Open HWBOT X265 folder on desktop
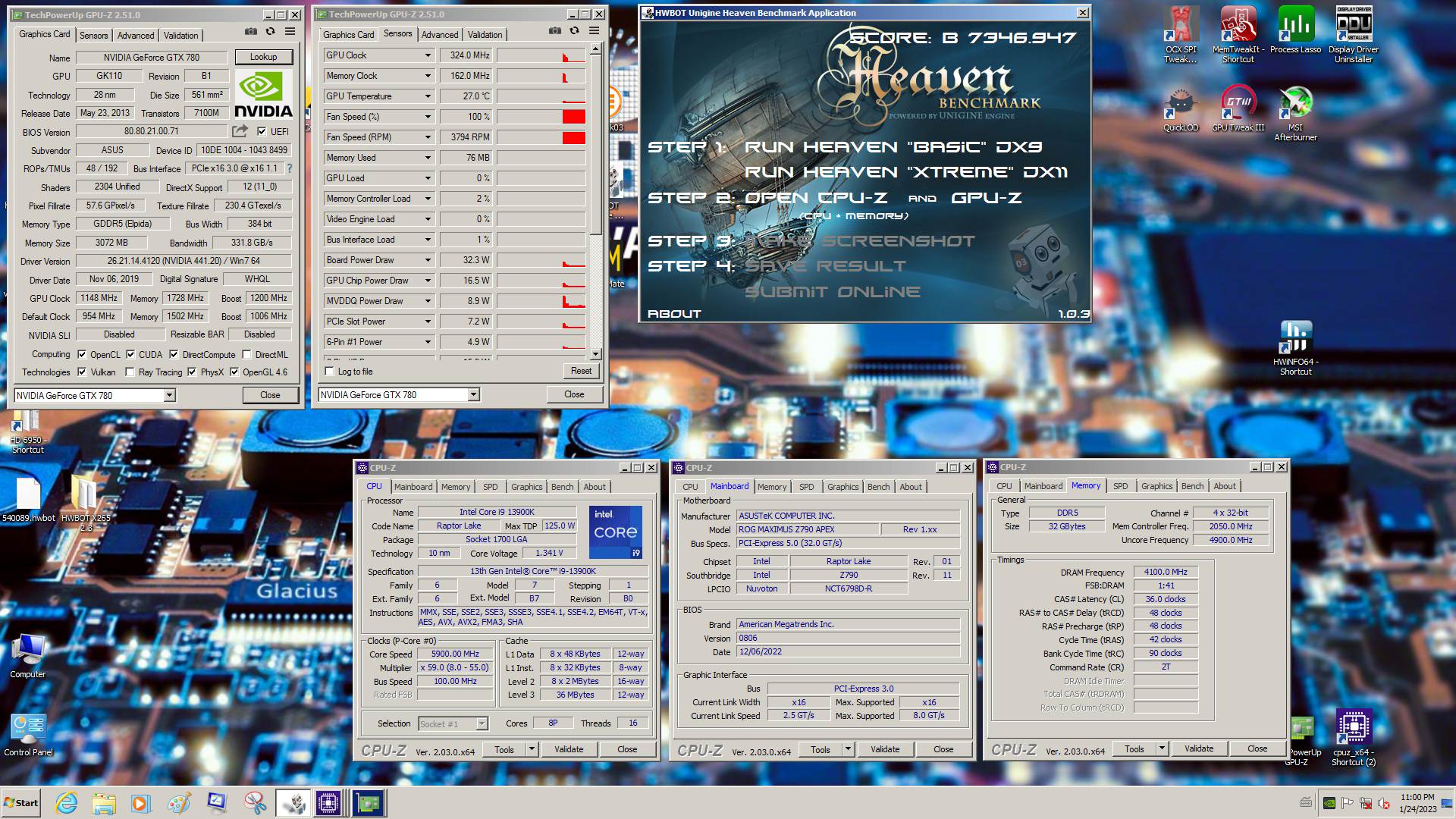This screenshot has width=1456, height=819. click(86, 504)
